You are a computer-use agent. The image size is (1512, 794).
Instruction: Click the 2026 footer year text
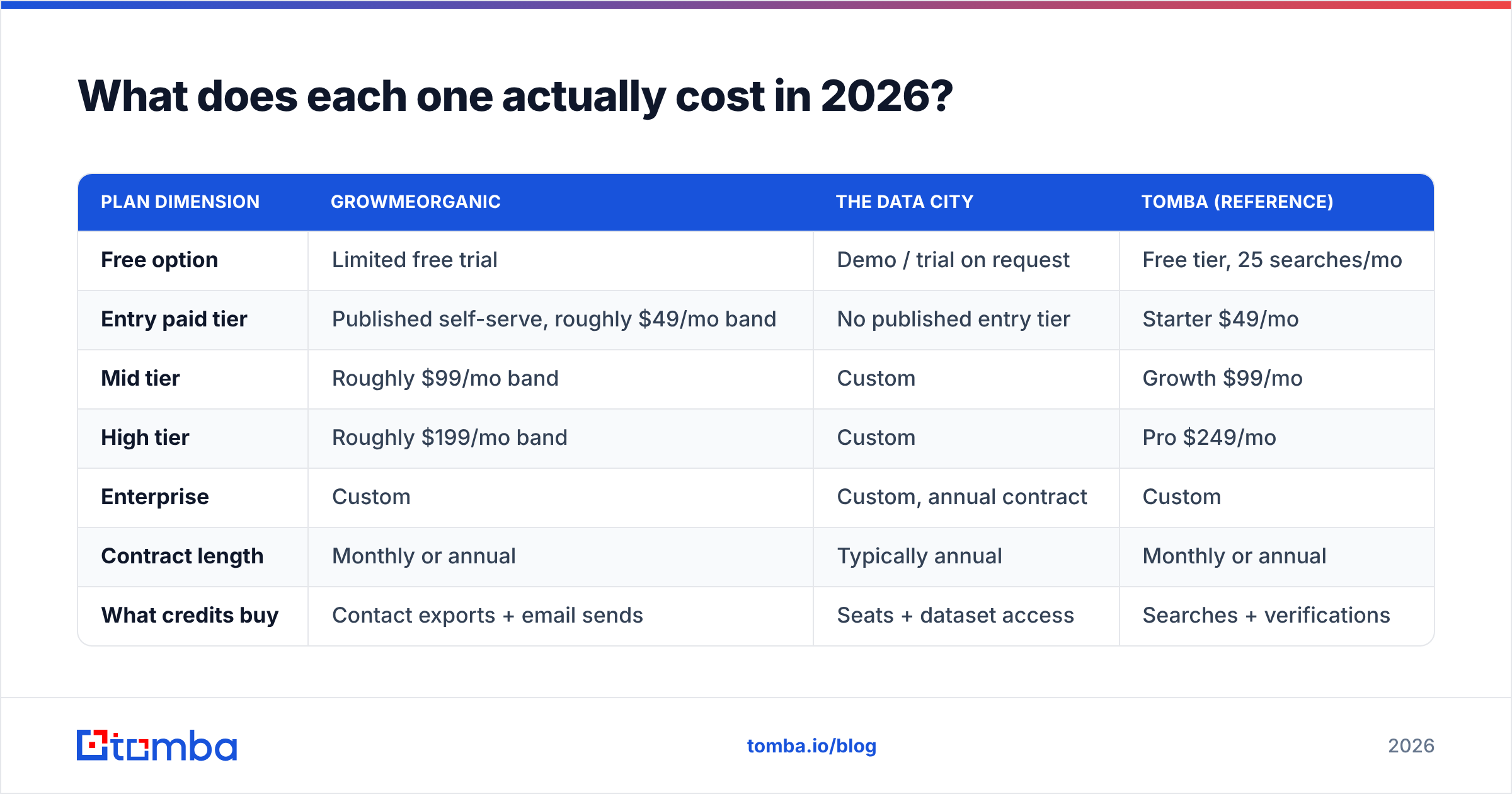click(x=1411, y=746)
